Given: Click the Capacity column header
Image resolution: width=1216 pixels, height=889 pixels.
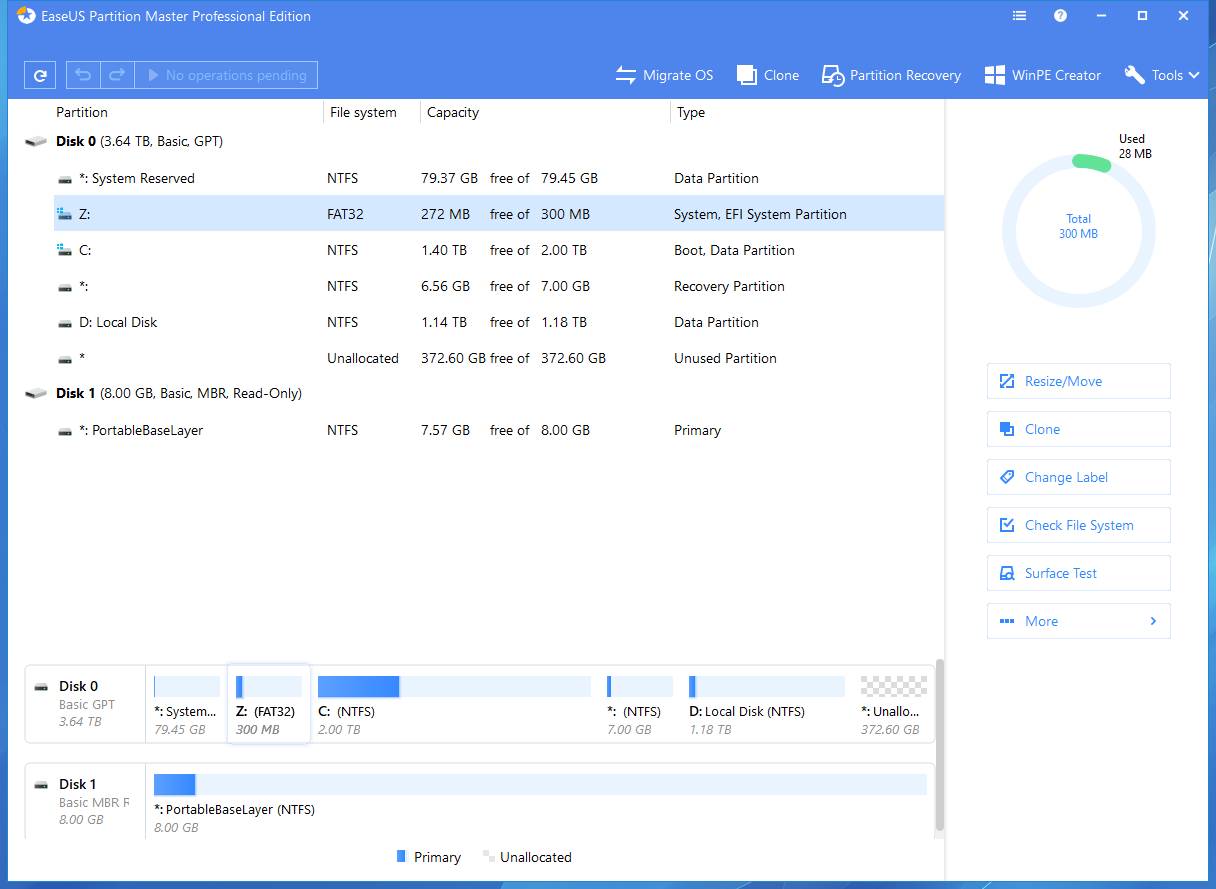Looking at the screenshot, I should [453, 112].
